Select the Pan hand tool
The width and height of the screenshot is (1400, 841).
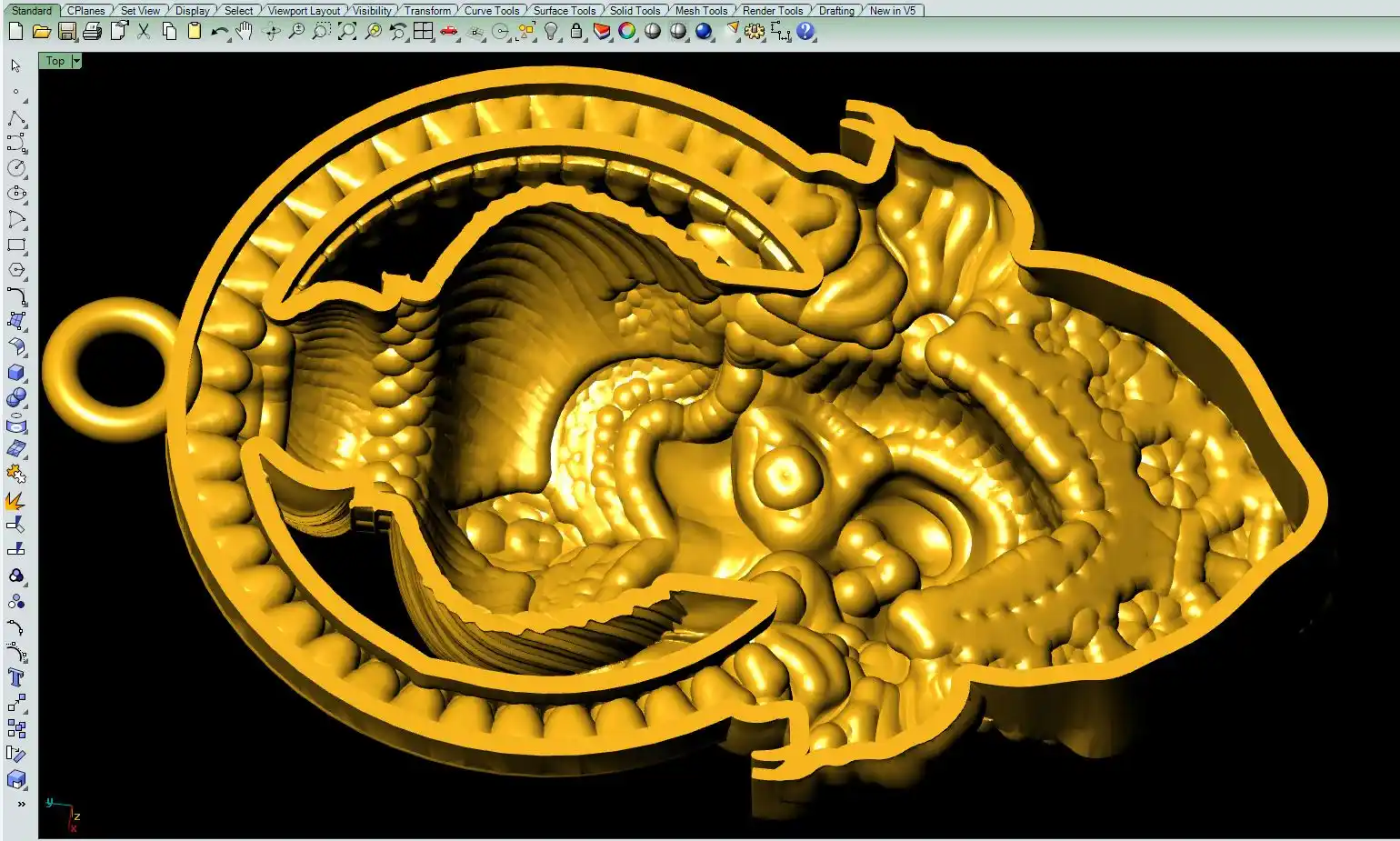244,32
